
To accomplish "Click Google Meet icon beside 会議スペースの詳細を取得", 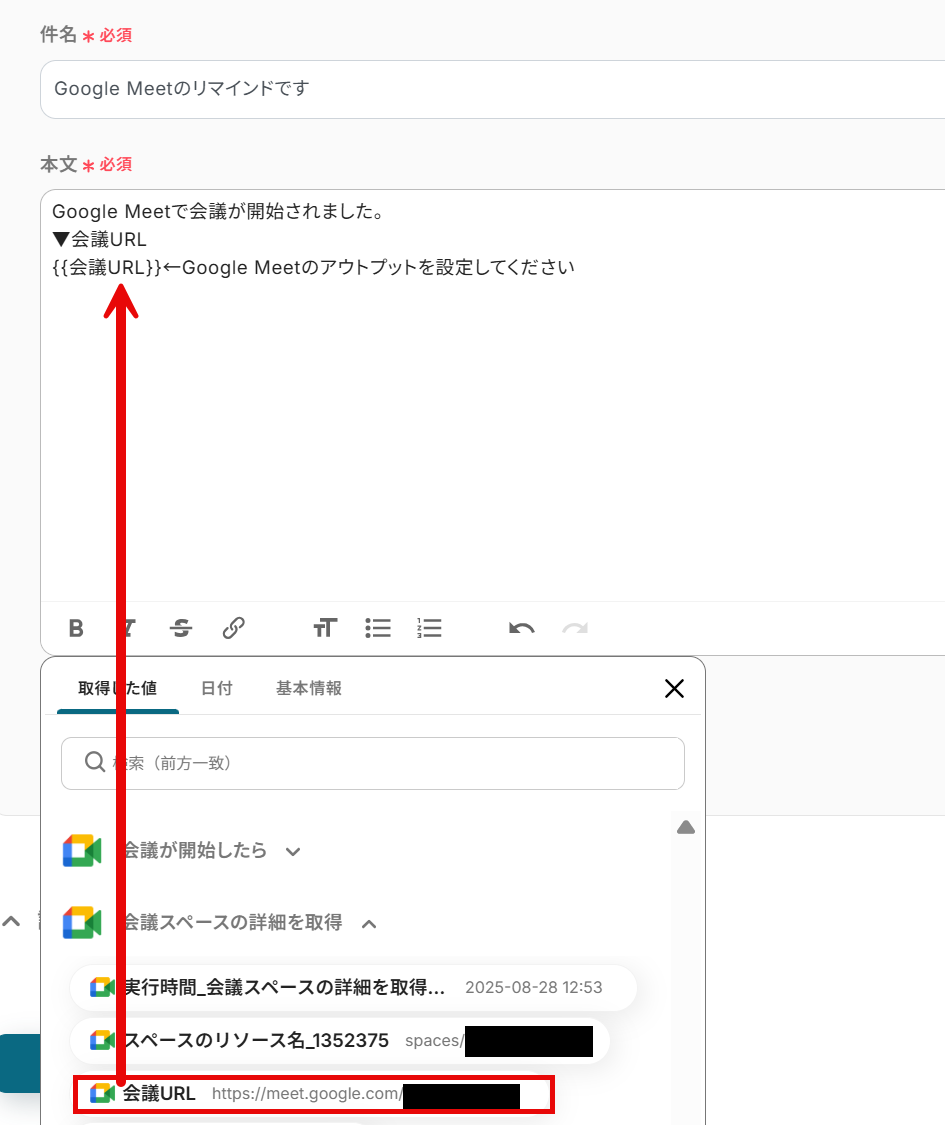I will point(82,923).
